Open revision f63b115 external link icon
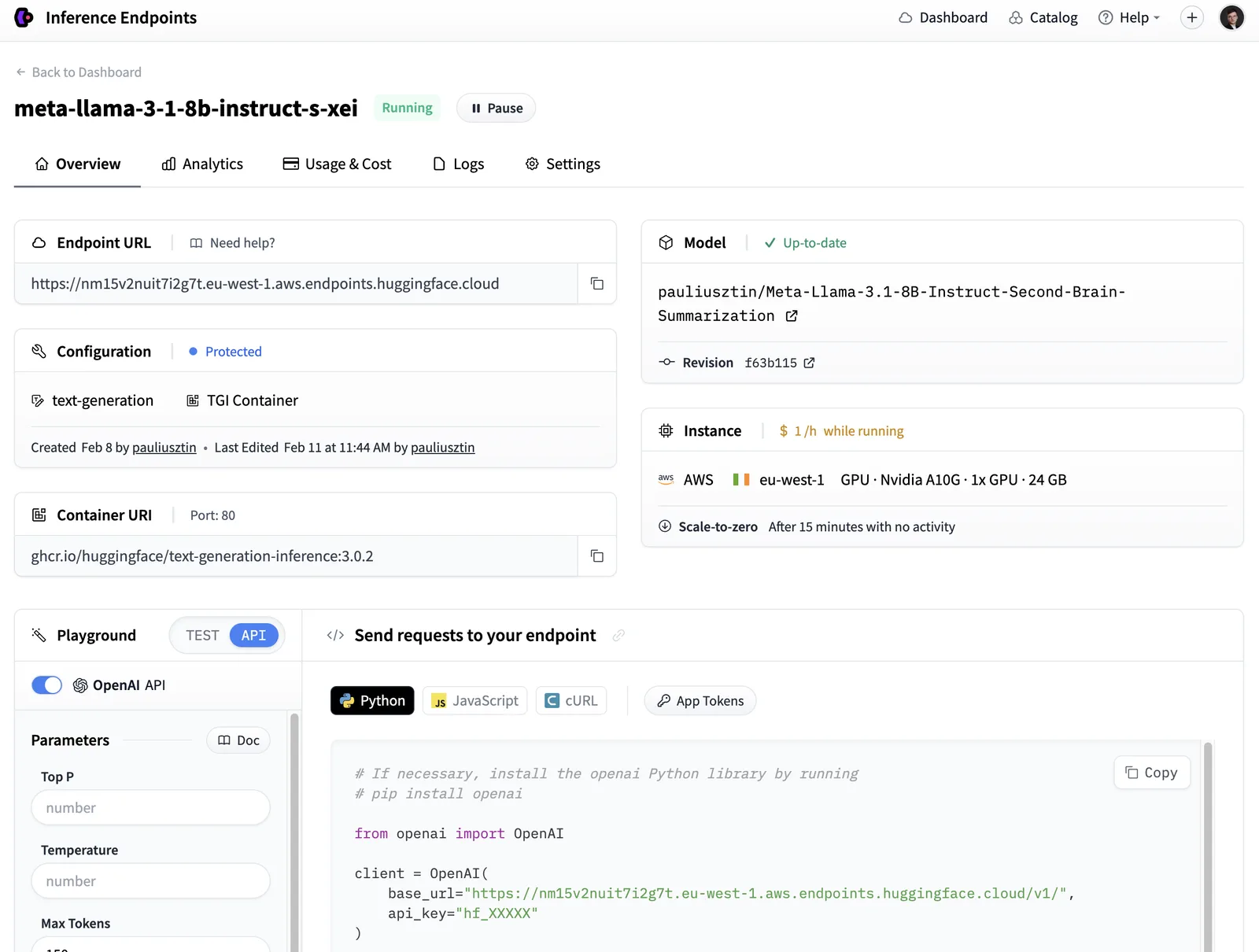1259x952 pixels. [809, 363]
